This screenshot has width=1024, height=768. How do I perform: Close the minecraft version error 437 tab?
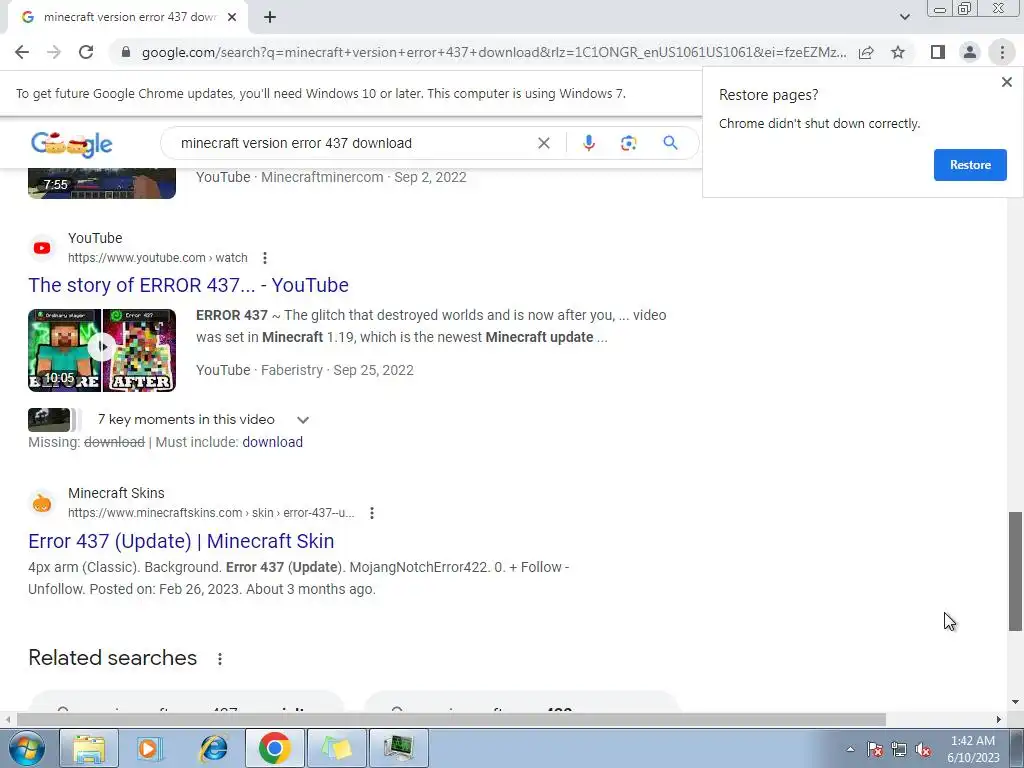232,18
